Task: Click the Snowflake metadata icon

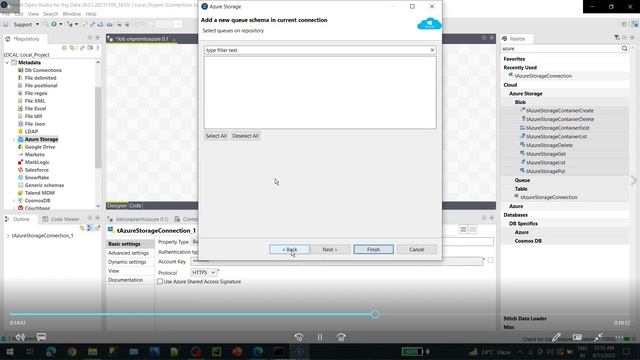Action: pos(20,178)
